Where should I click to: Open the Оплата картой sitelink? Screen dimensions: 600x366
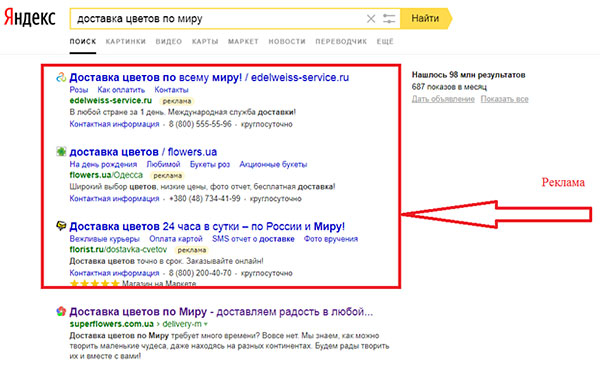pyautogui.click(x=176, y=239)
